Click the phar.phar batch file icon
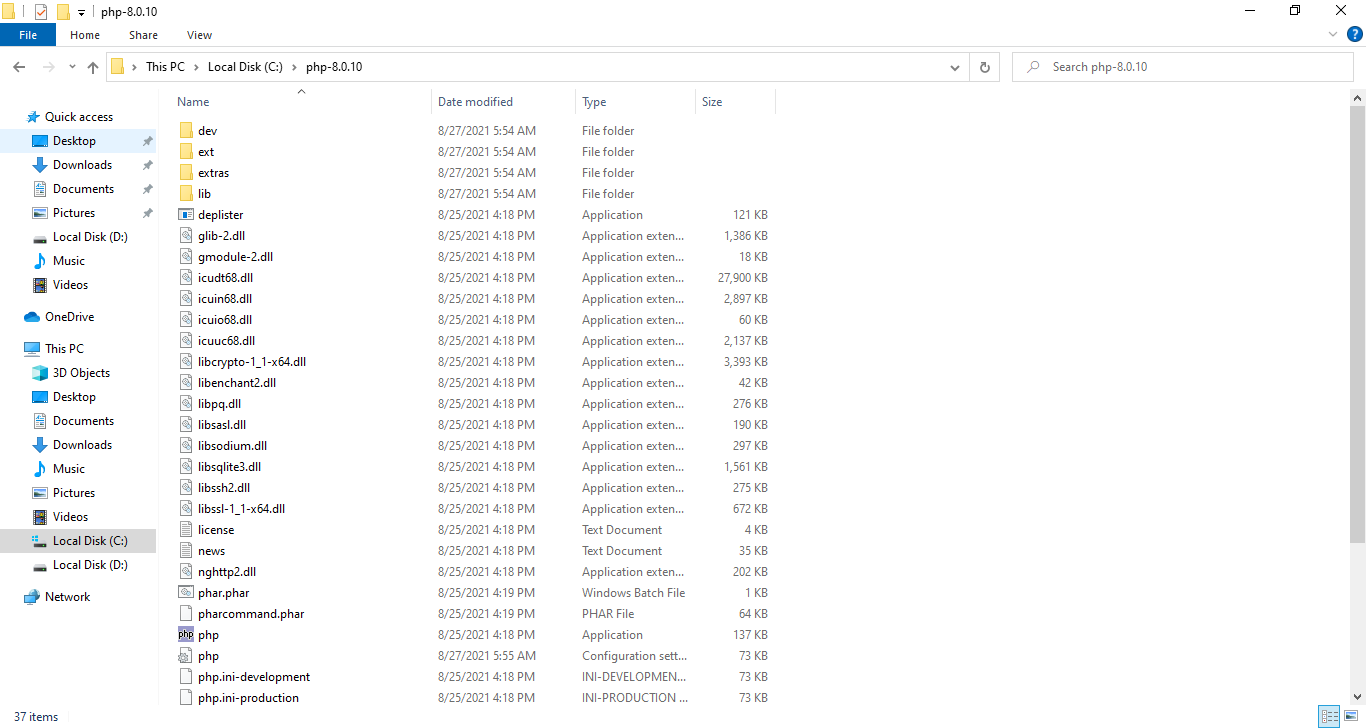The width and height of the screenshot is (1366, 728). point(186,593)
